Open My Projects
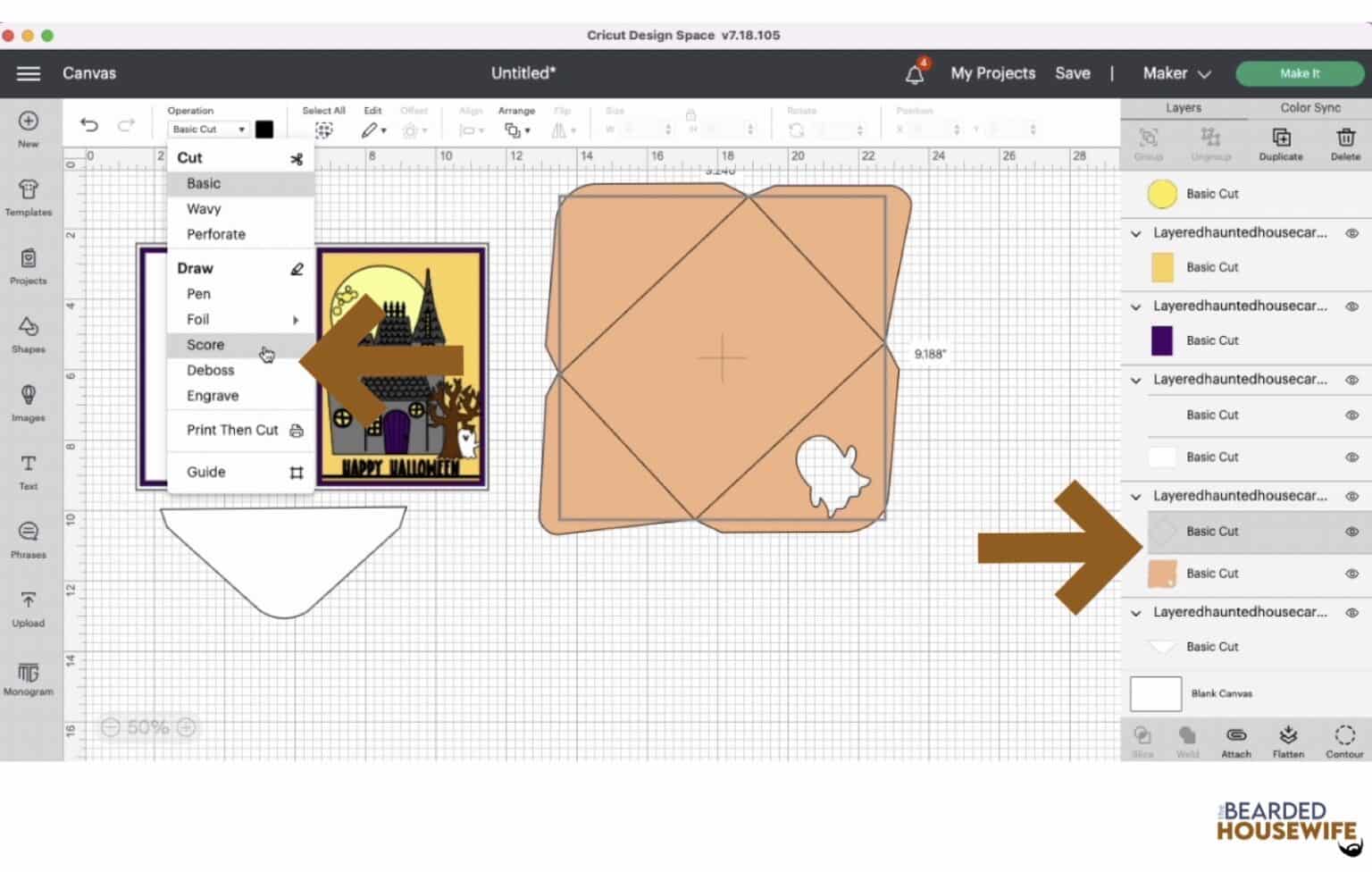This screenshot has height=872, width=1372. (x=992, y=73)
